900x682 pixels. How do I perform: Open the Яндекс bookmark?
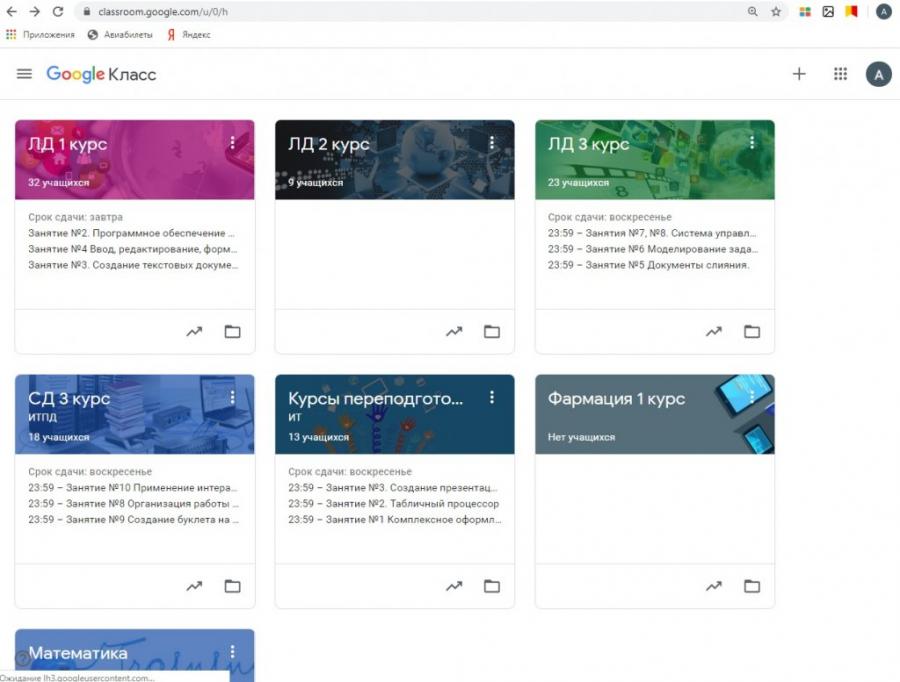pos(189,34)
